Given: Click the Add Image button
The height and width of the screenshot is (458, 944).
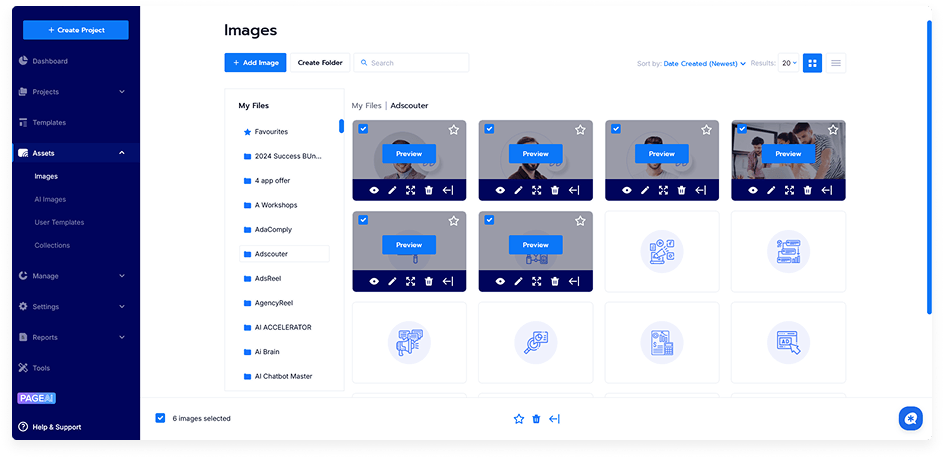Looking at the screenshot, I should pos(255,63).
